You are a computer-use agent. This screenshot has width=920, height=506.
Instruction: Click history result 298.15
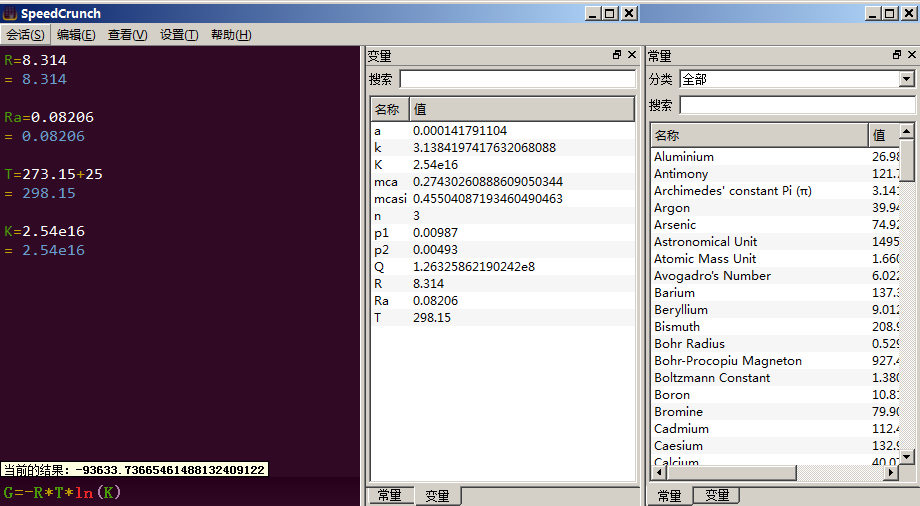(x=49, y=193)
